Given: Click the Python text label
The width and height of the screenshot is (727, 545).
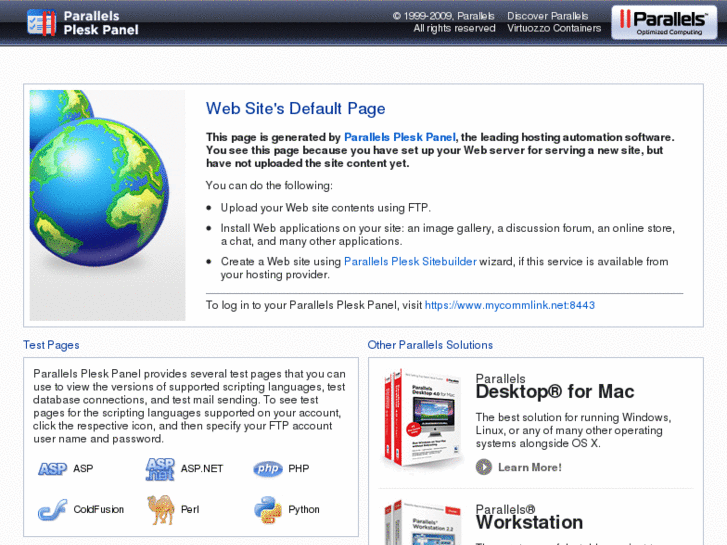Looking at the screenshot, I should tap(304, 510).
